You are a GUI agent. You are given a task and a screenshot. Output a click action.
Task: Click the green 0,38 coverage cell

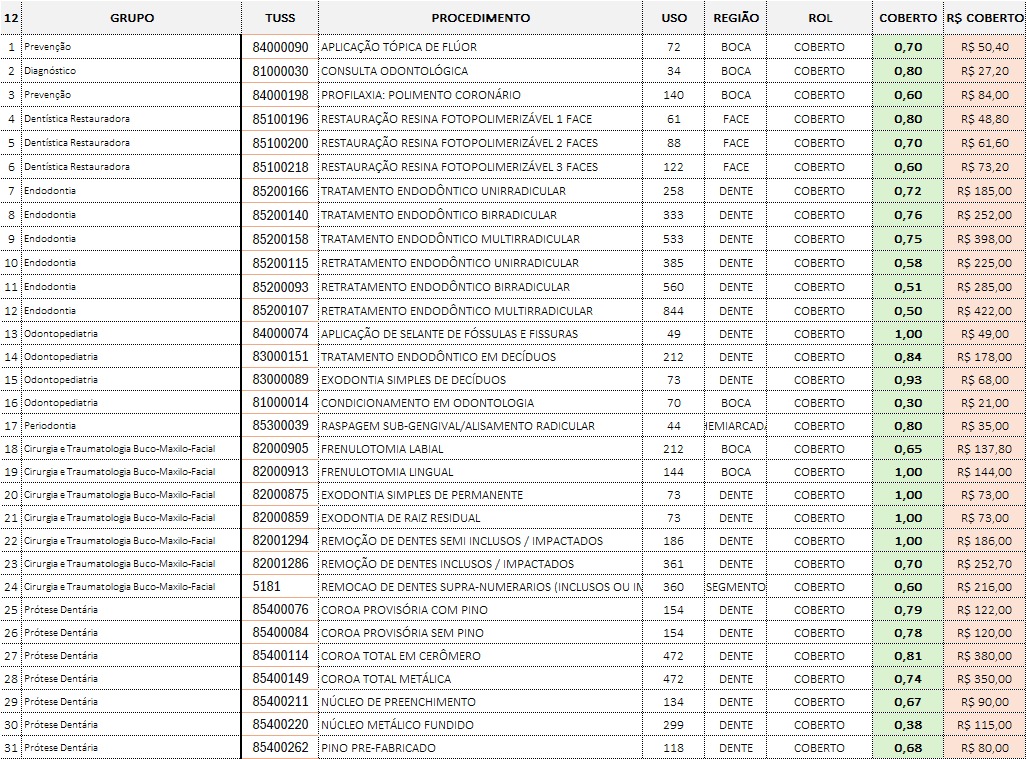point(908,725)
